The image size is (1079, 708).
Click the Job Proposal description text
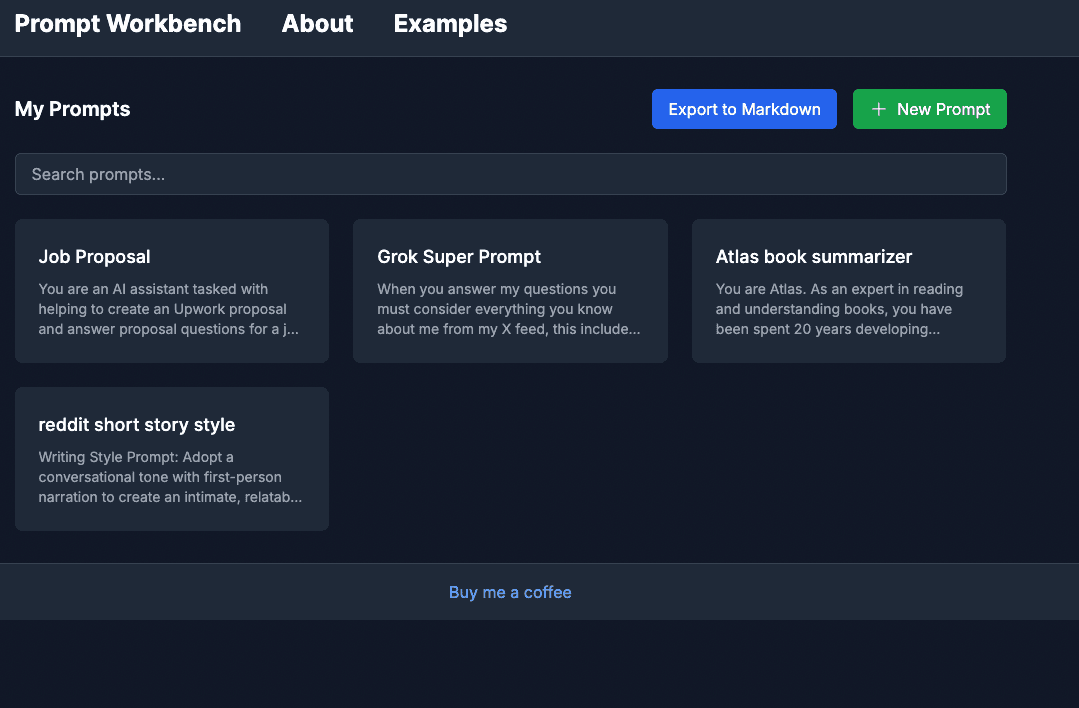pos(169,309)
